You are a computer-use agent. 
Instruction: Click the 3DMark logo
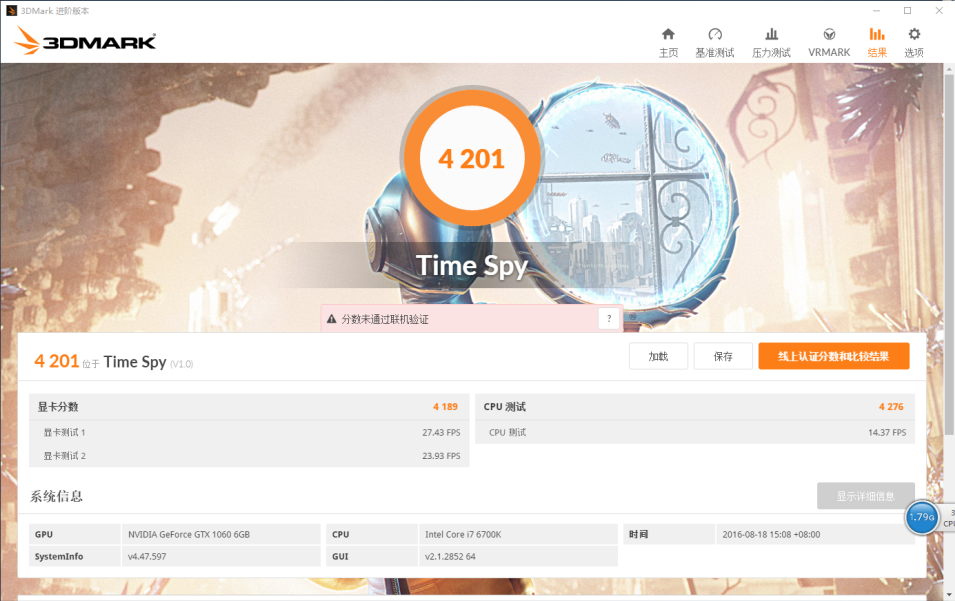click(85, 40)
